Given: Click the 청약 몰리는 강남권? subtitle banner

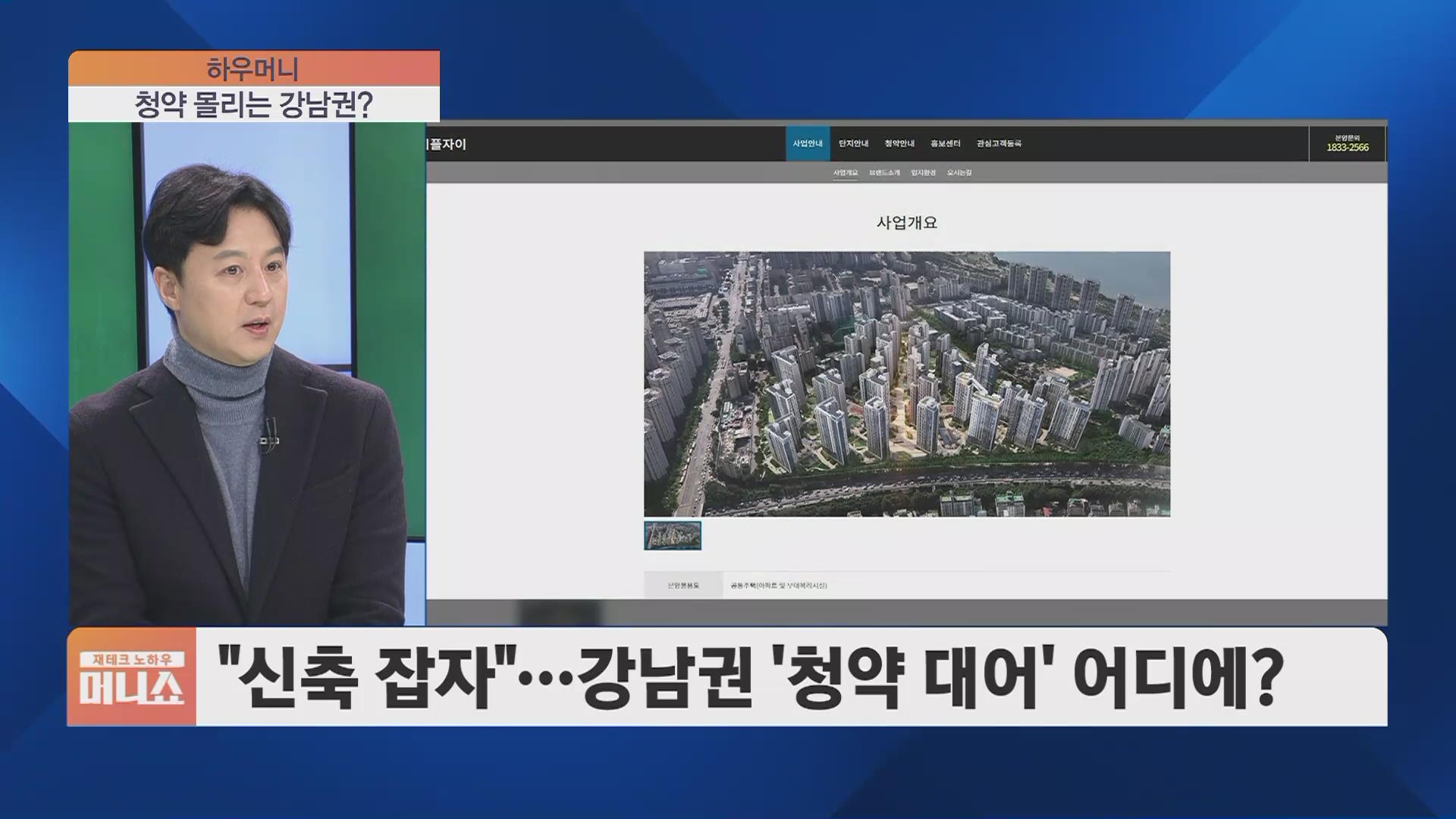Looking at the screenshot, I should pyautogui.click(x=253, y=105).
